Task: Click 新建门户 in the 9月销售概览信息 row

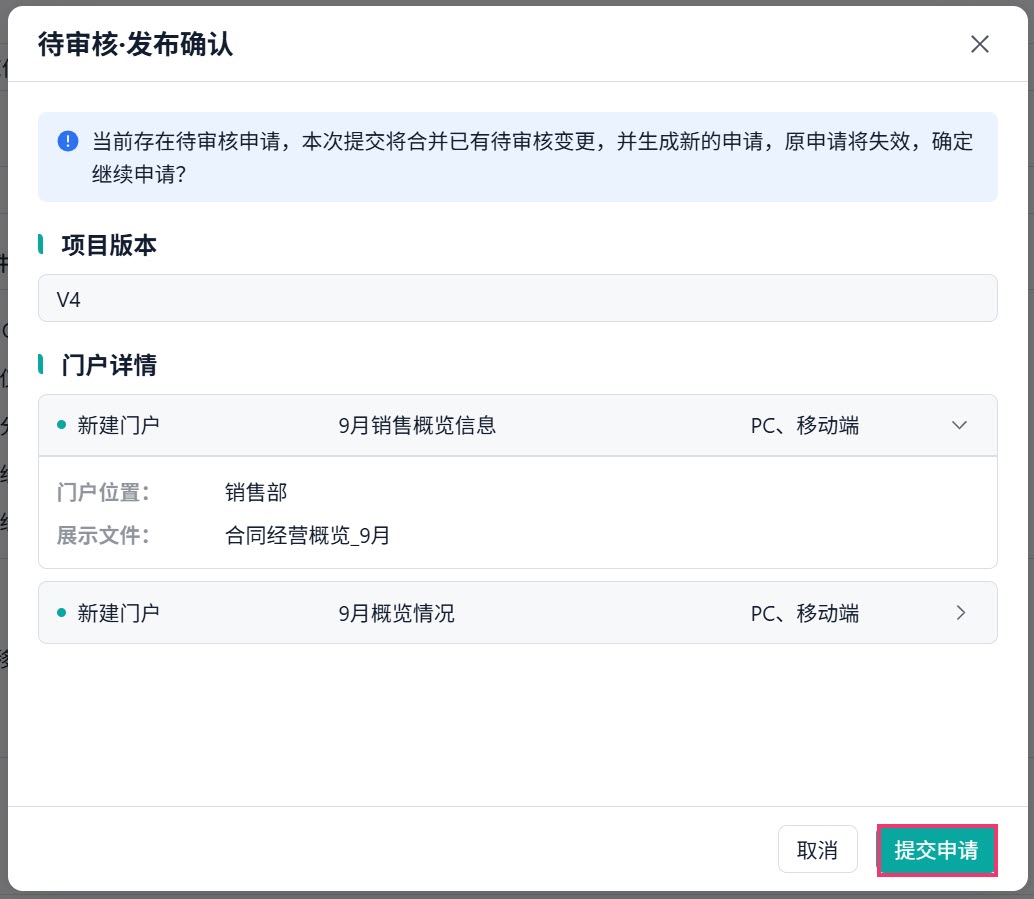Action: tap(118, 425)
